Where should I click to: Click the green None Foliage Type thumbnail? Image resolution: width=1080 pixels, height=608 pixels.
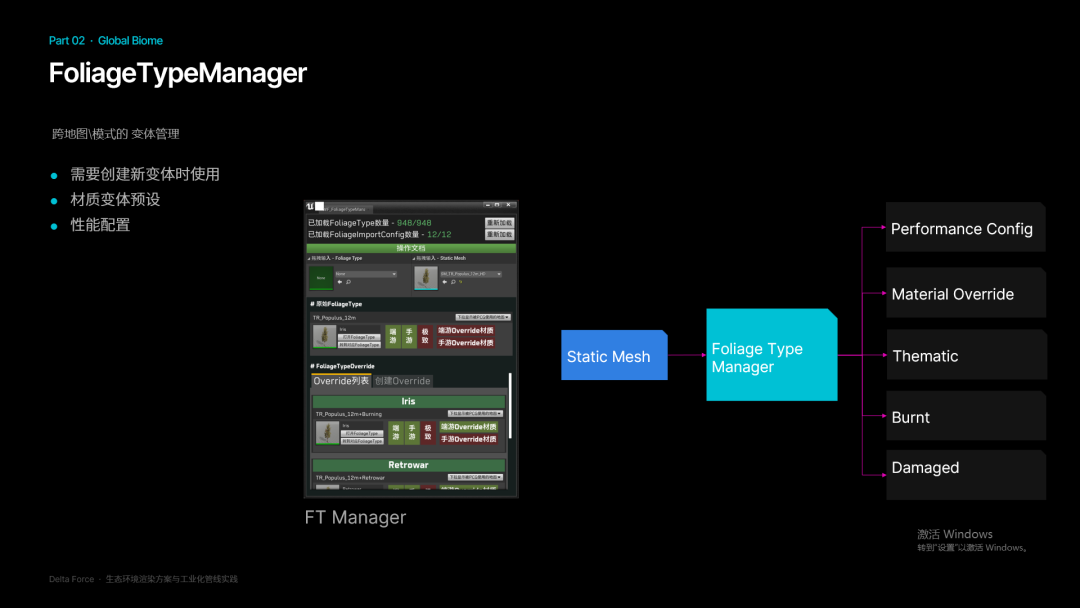321,278
